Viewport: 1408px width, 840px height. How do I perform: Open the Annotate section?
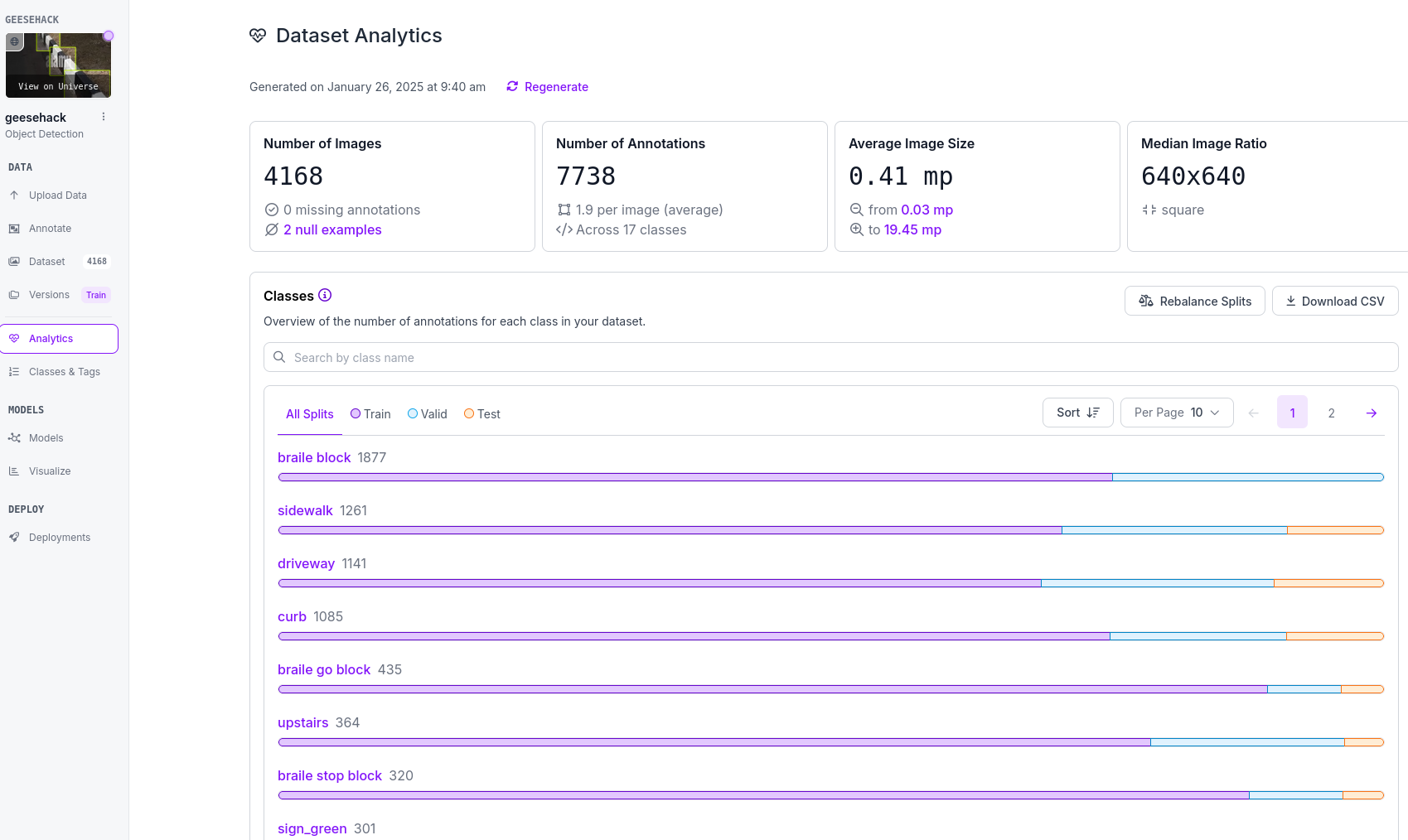click(50, 229)
